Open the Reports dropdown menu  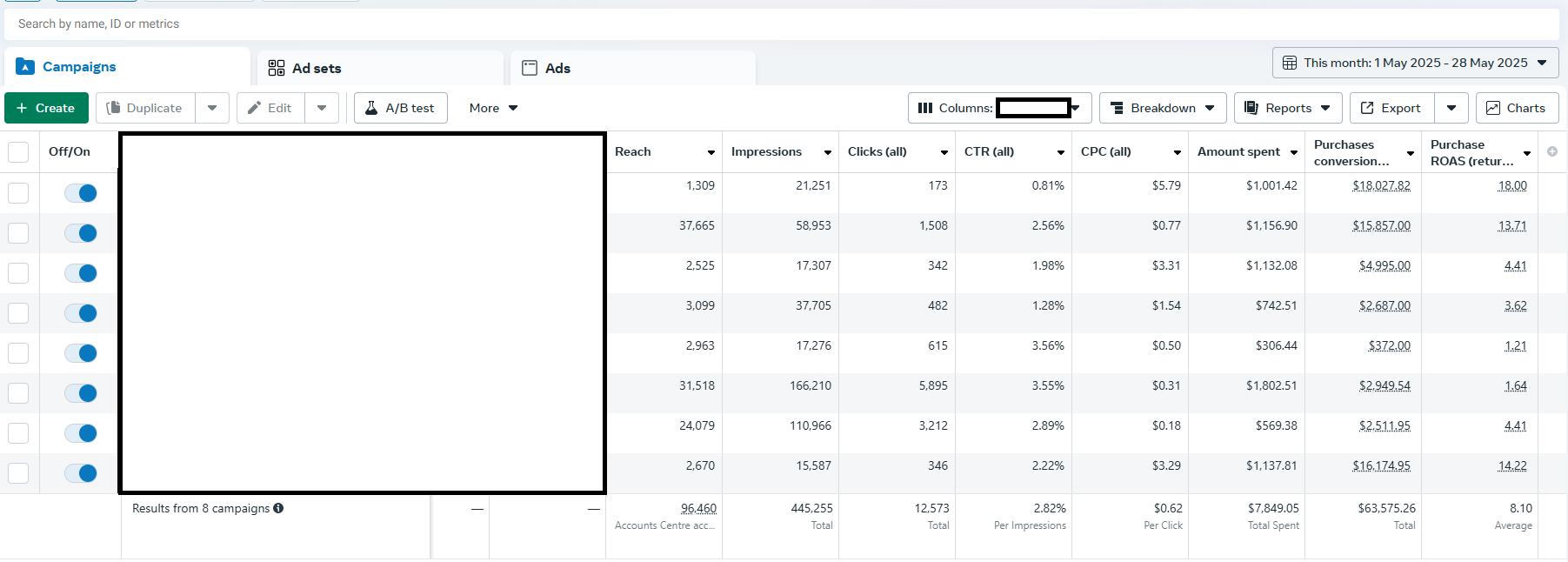tap(1287, 108)
